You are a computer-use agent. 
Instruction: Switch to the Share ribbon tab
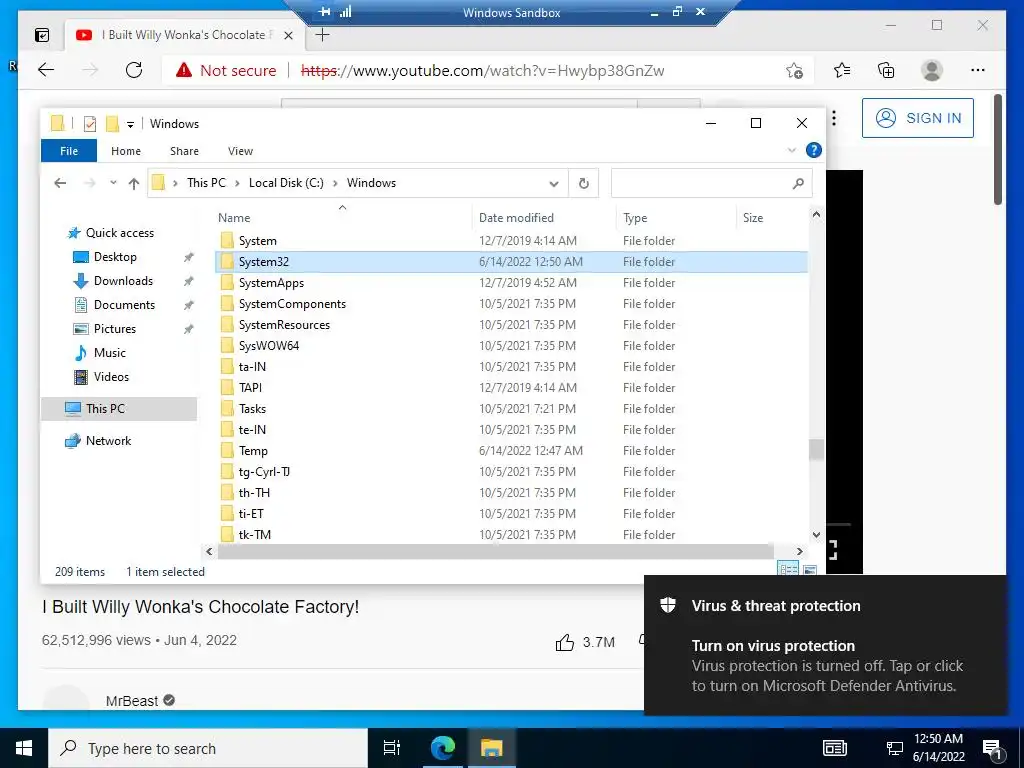(184, 151)
